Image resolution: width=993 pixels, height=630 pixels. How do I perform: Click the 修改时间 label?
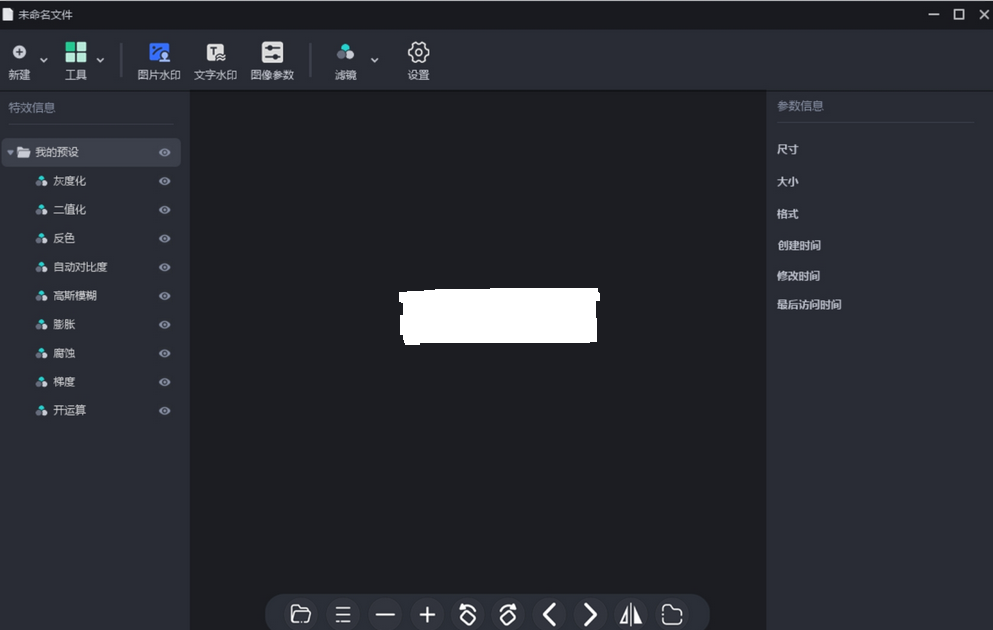click(x=799, y=275)
